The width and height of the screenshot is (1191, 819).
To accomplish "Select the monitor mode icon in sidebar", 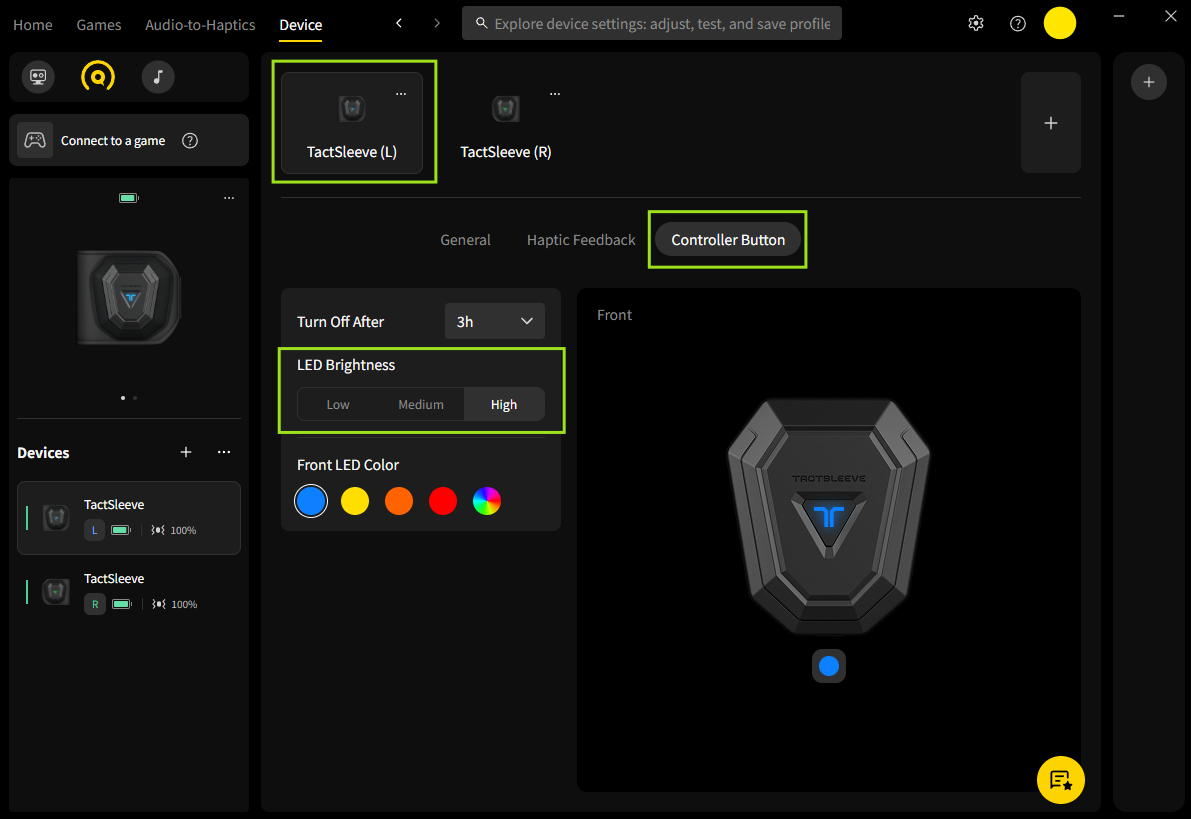I will 38,77.
